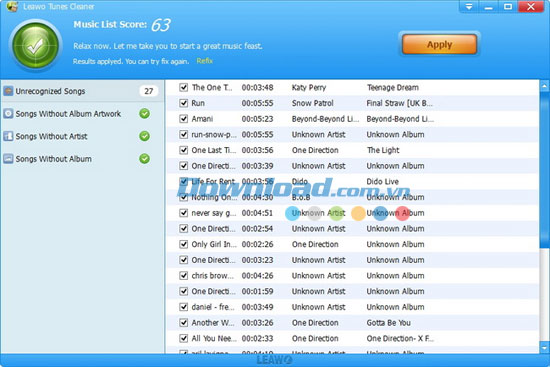This screenshot has width=550, height=367.
Task: Click the Snow Patrol artist cell
Action: [x=313, y=103]
